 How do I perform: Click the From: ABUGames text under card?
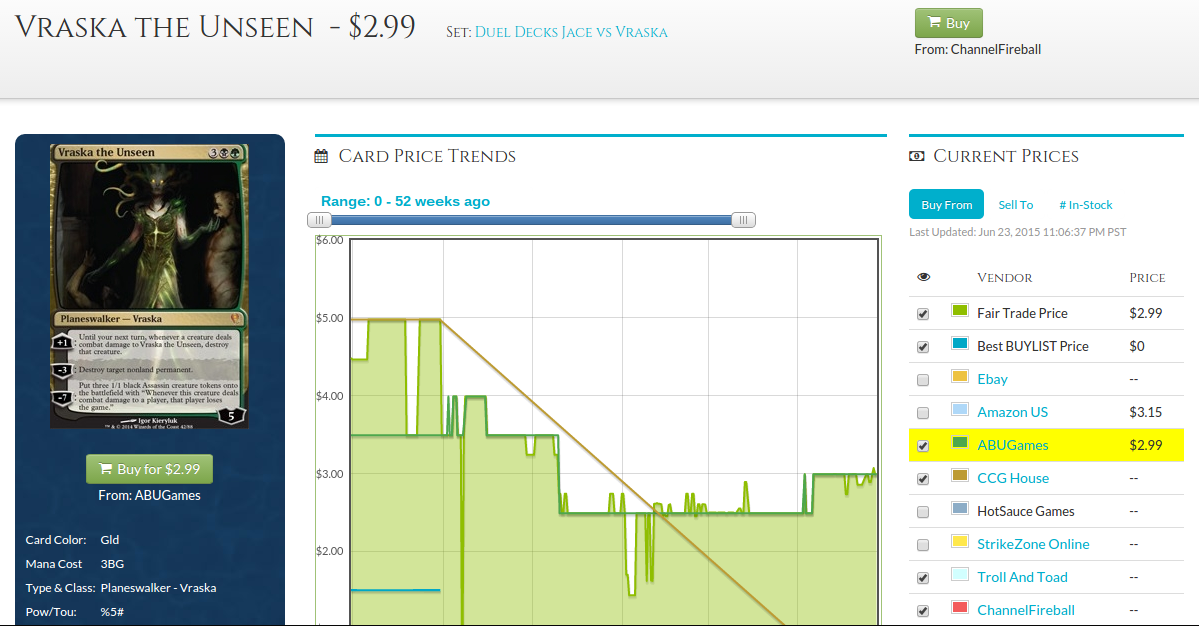click(x=149, y=495)
